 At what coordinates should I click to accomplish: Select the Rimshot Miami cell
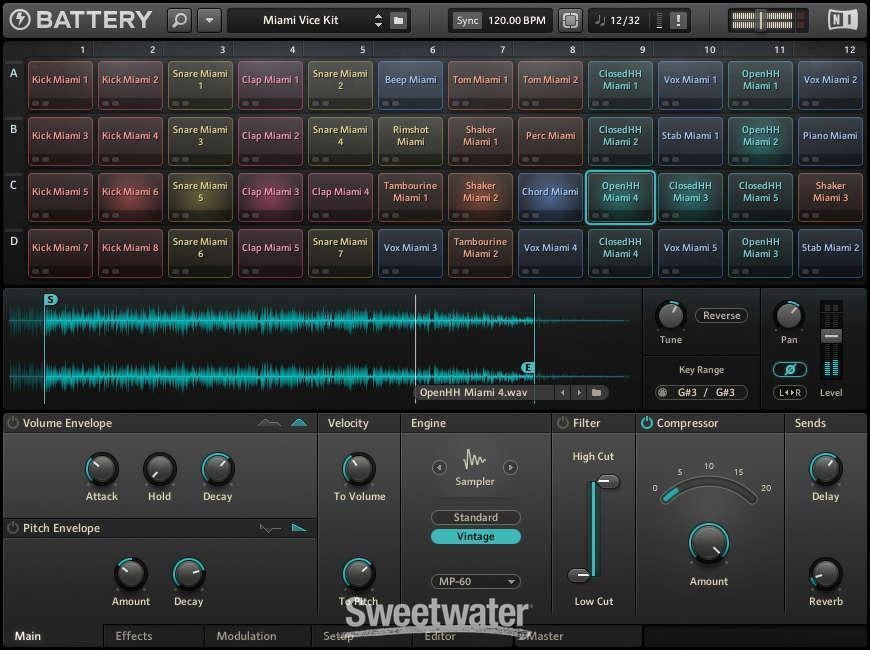coord(411,141)
